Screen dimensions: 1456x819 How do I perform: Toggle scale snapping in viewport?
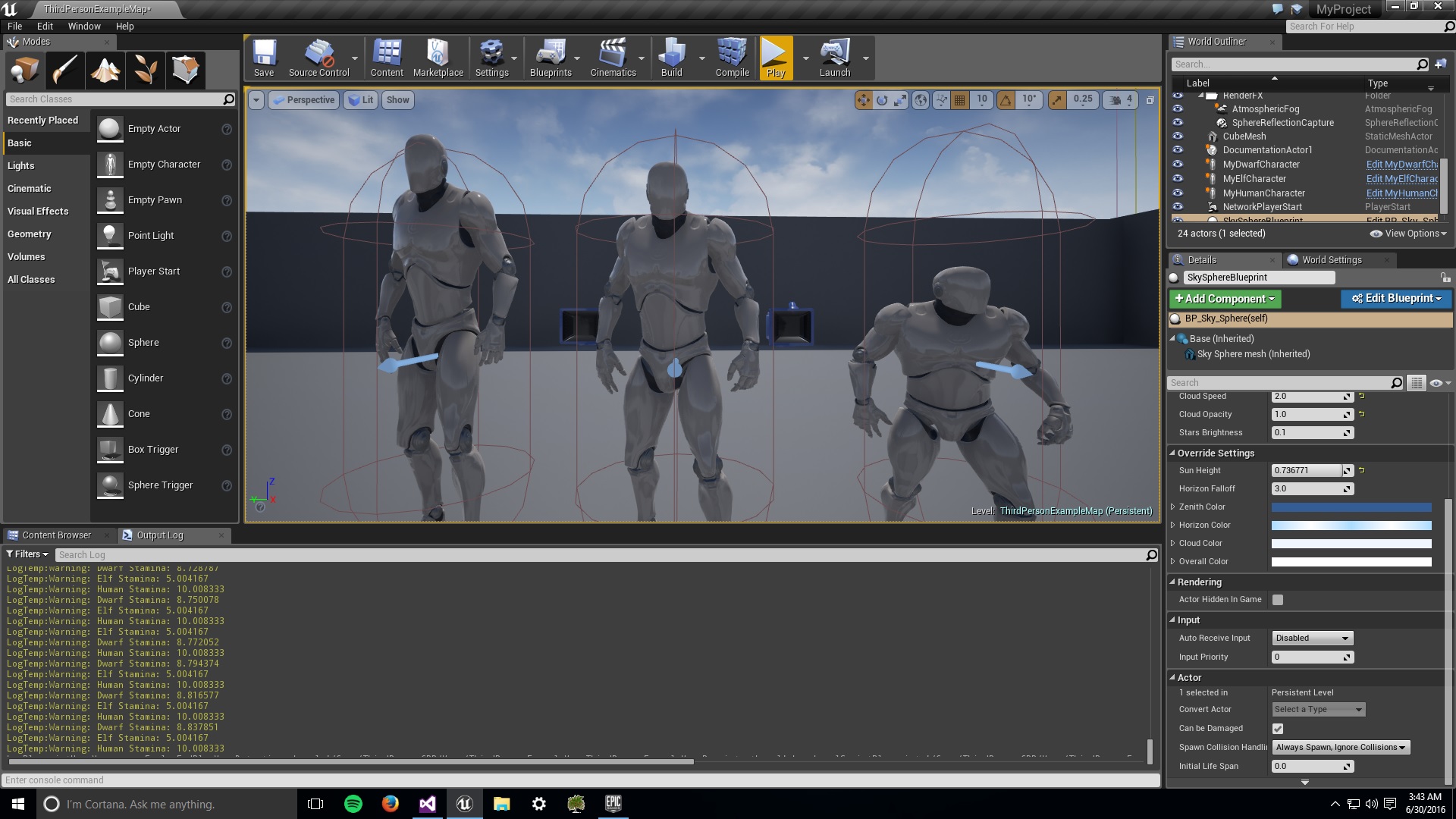(1057, 99)
